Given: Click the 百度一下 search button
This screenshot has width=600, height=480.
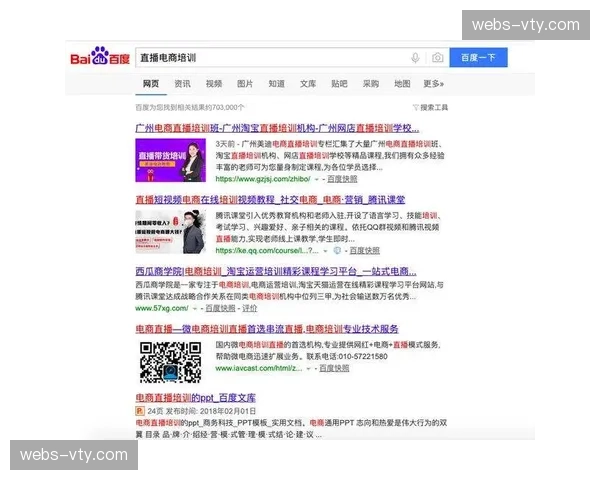Looking at the screenshot, I should [x=478, y=57].
